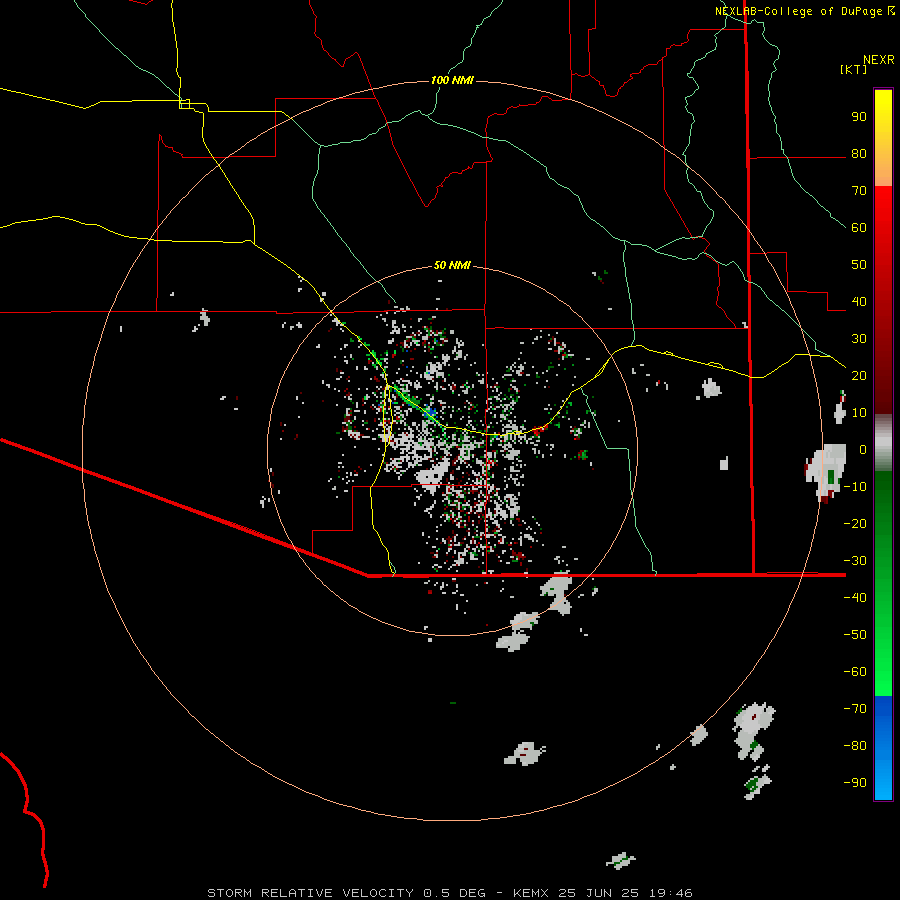Click the -60 value on the velocity scale
Image resolution: width=900 pixels, height=900 pixels.
pyautogui.click(x=855, y=672)
